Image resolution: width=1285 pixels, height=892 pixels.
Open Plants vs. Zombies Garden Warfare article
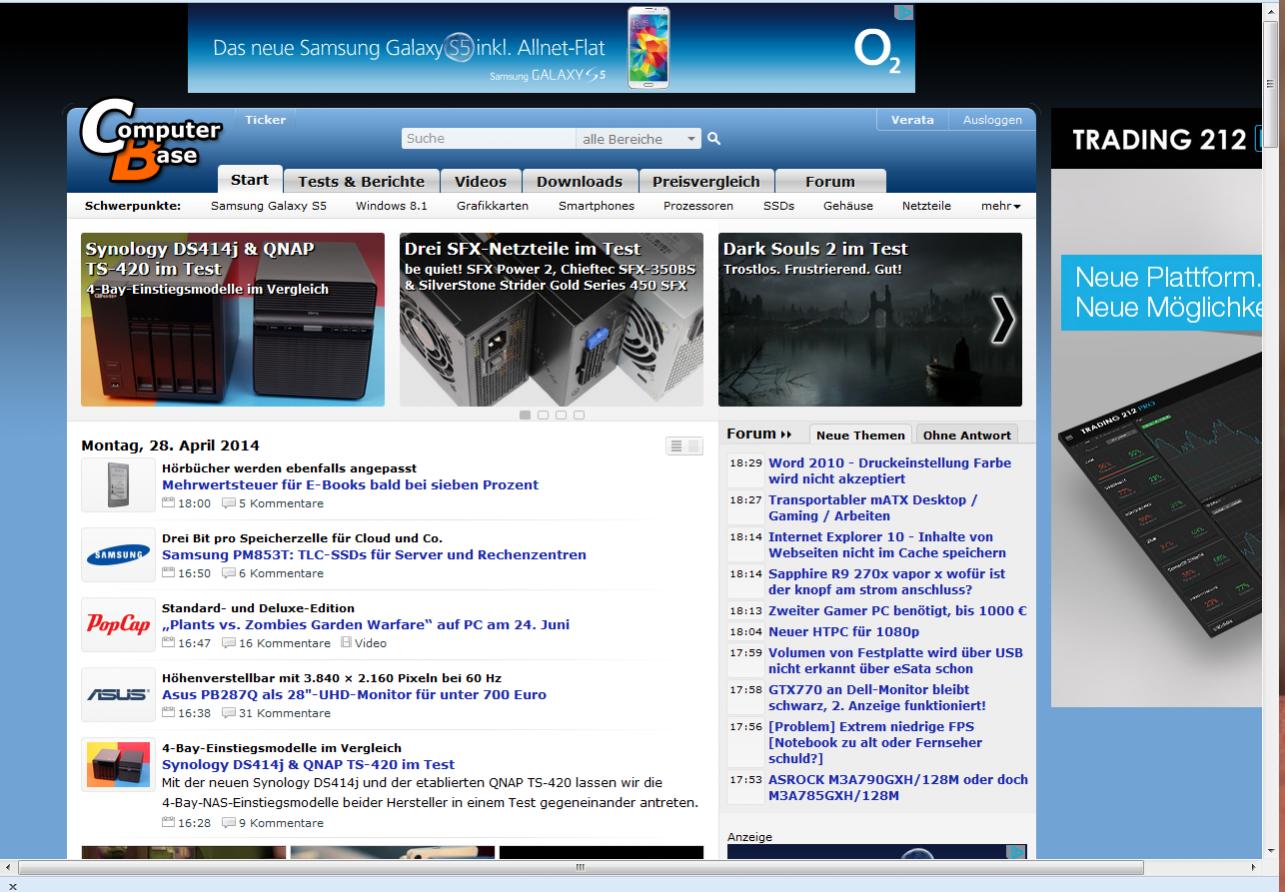[x=366, y=625]
